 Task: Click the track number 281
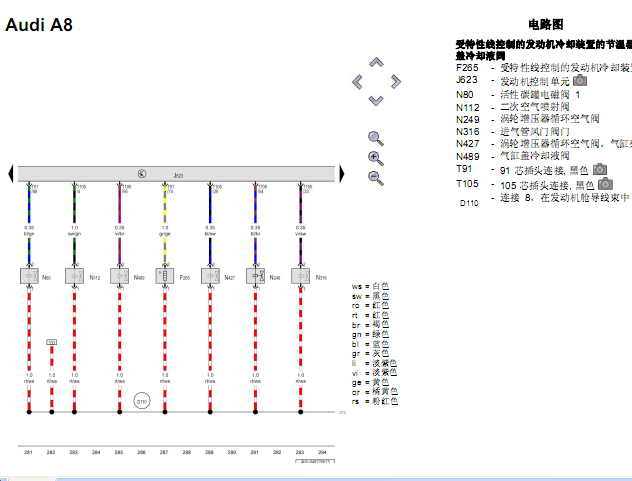(x=28, y=452)
